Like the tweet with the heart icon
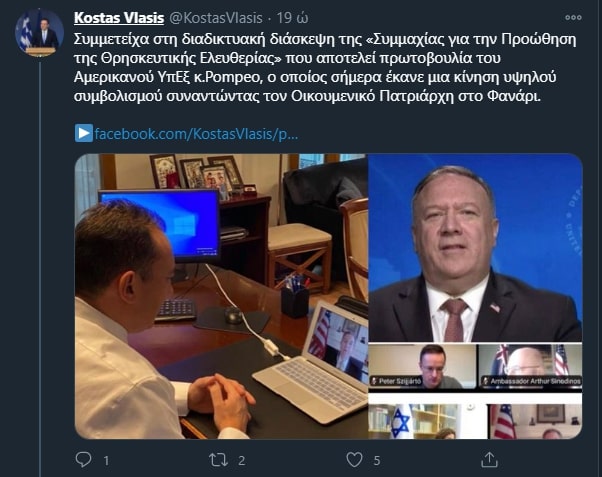Viewport: 602px width, 477px height. [354, 459]
